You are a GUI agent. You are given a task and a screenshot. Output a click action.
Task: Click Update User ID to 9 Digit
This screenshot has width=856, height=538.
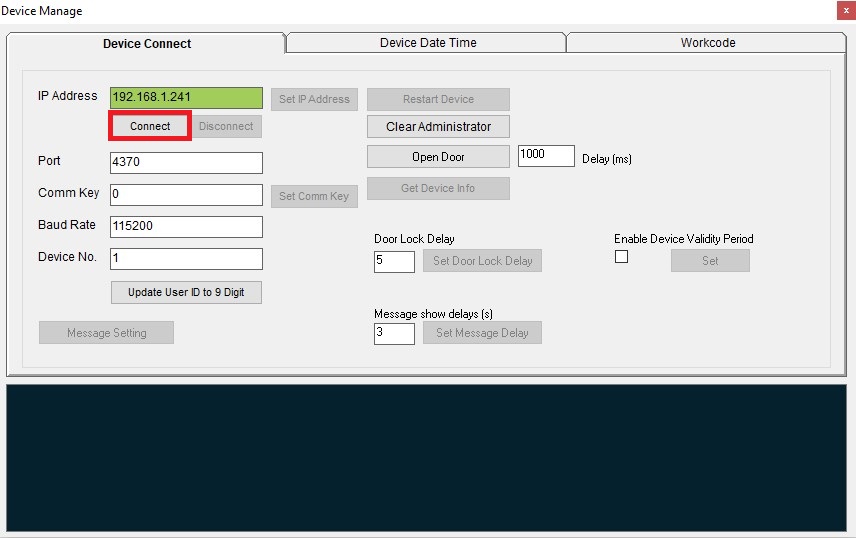[x=186, y=292]
